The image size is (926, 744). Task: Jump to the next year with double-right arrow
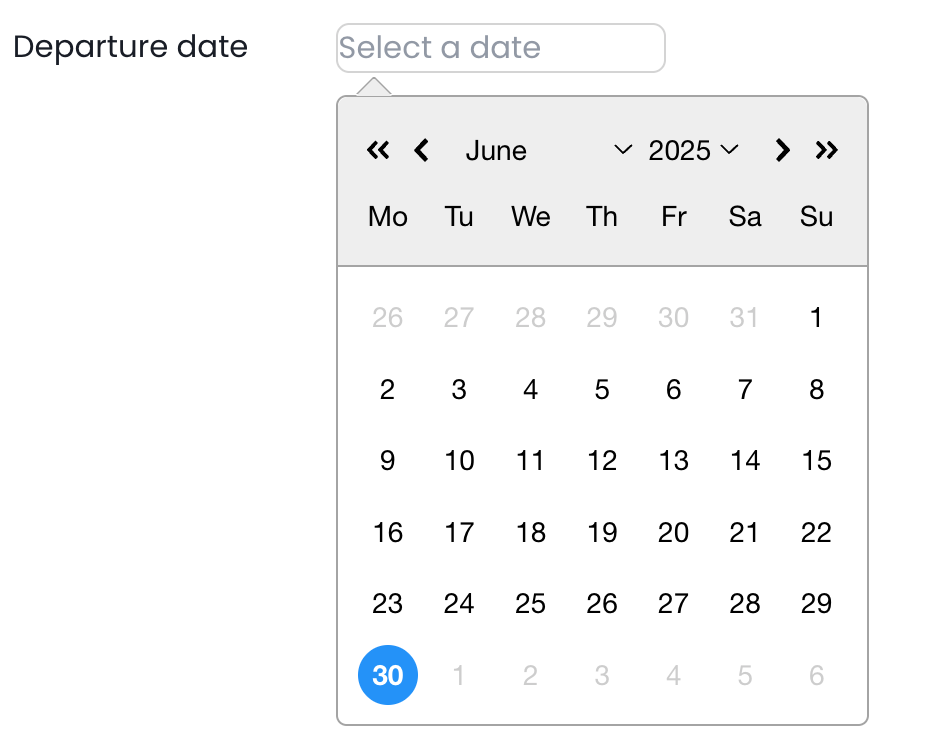pos(826,151)
